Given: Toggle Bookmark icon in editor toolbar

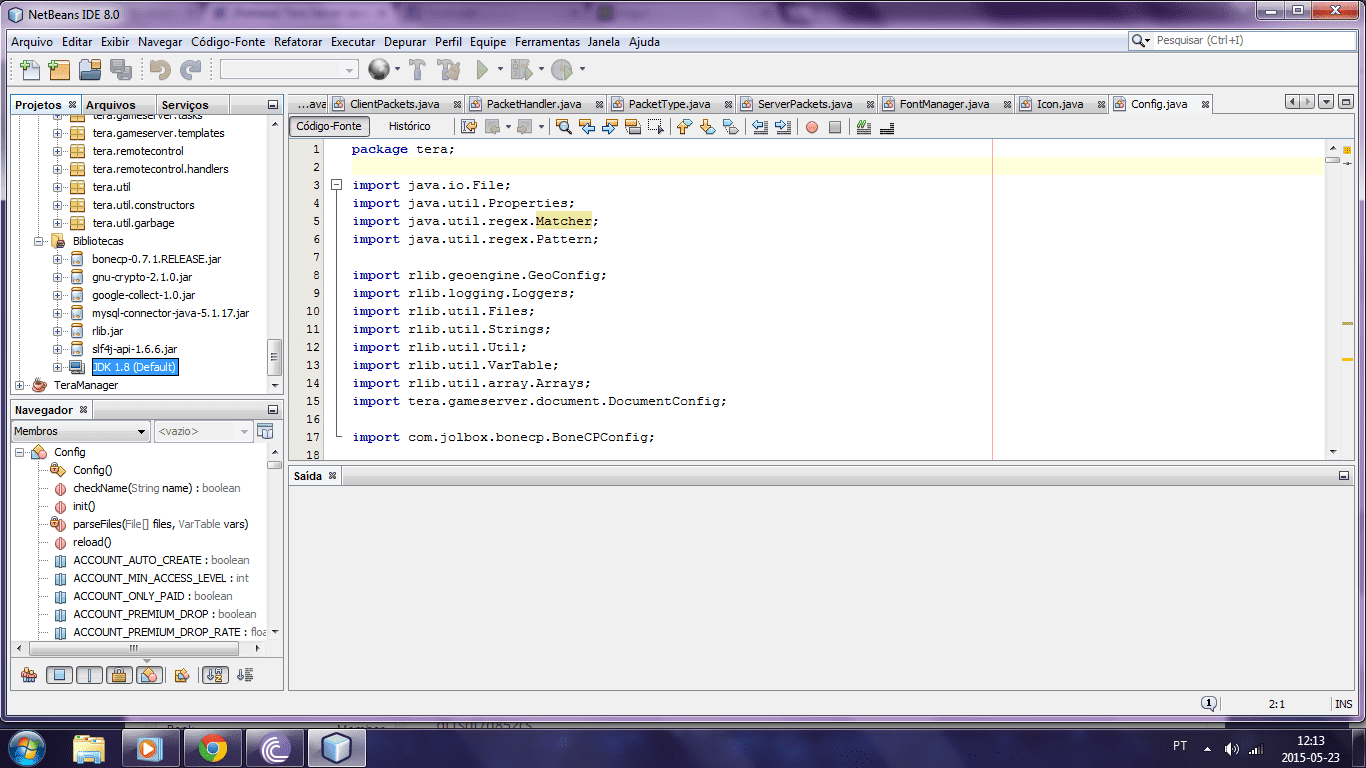Looking at the screenshot, I should (x=731, y=127).
